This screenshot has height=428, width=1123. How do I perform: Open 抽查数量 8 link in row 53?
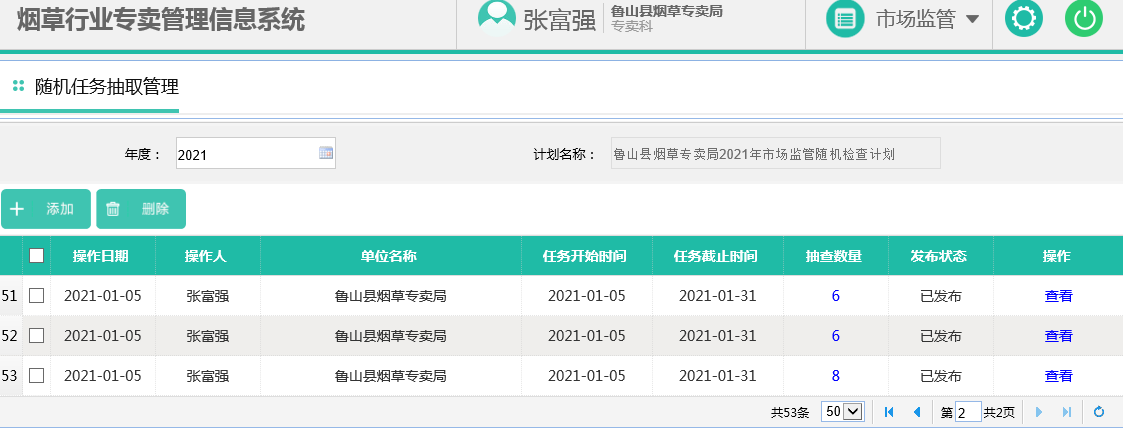(836, 376)
